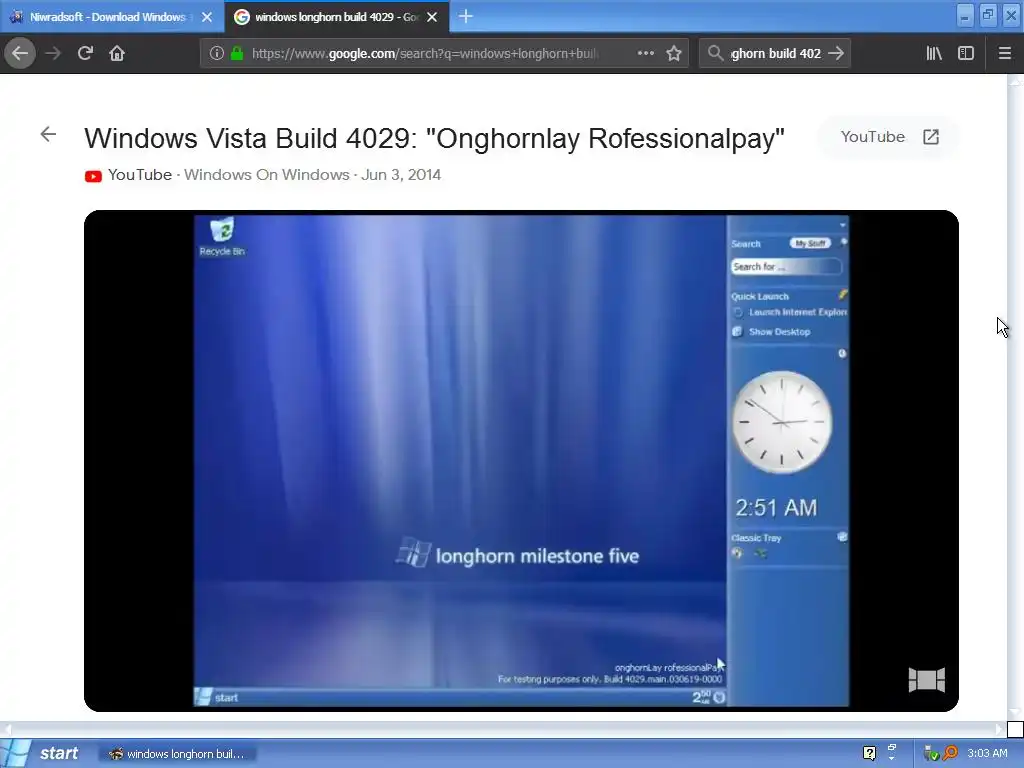Open the Firefox hamburger menu

[1005, 54]
